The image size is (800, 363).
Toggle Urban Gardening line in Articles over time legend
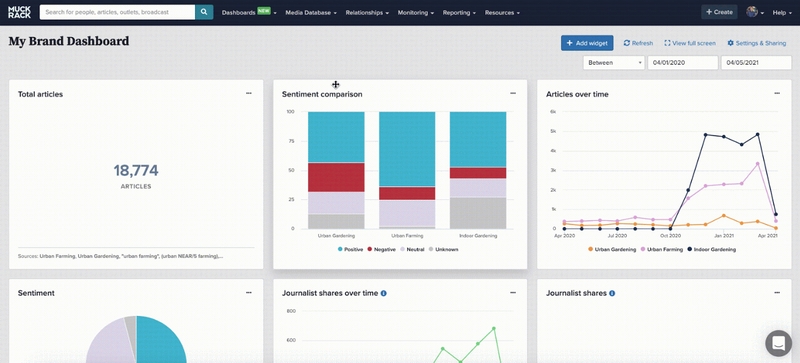coord(612,250)
